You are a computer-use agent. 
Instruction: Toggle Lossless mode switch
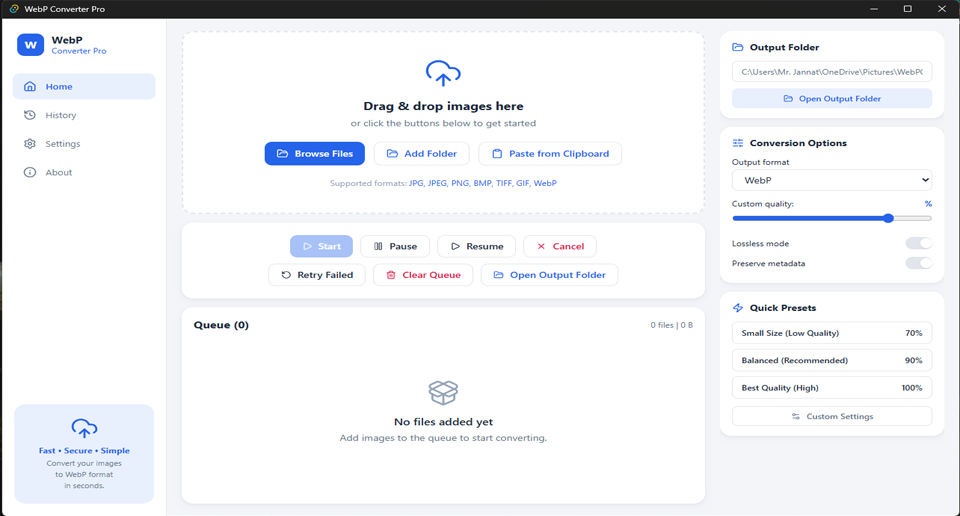[x=919, y=243]
